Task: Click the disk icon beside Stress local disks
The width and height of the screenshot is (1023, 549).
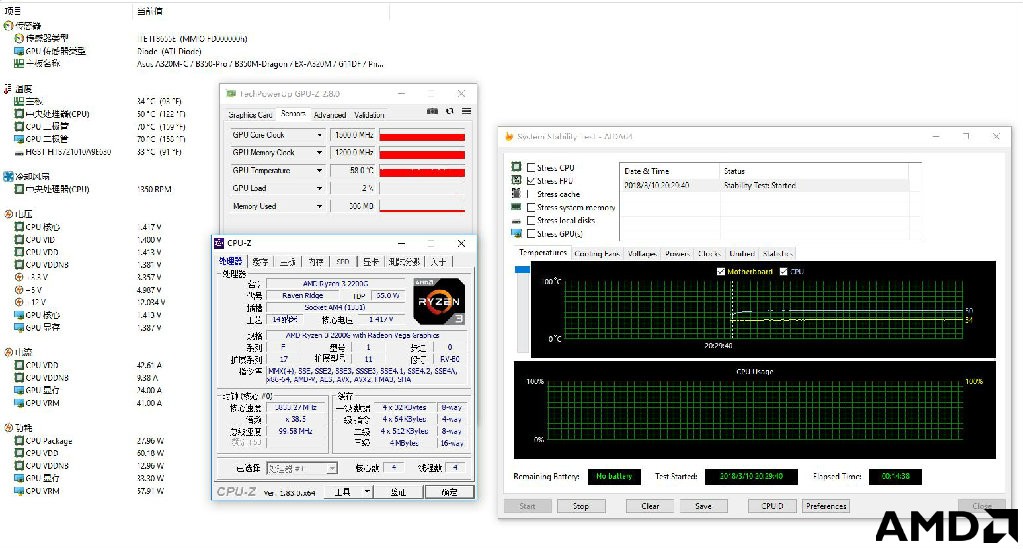Action: (516, 221)
